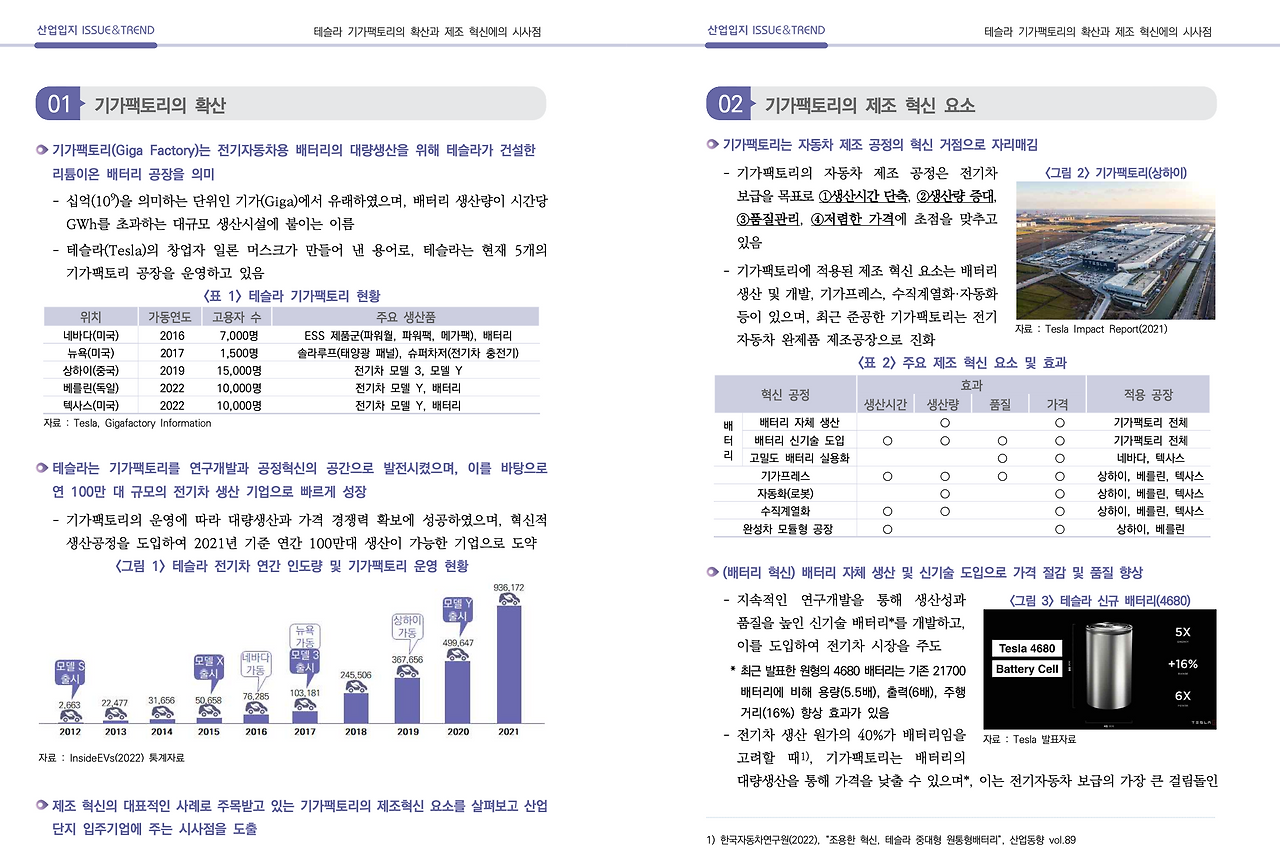1280x858 pixels.
Task: Click the '수직계열화' row label in table 2
Action: pos(785,511)
